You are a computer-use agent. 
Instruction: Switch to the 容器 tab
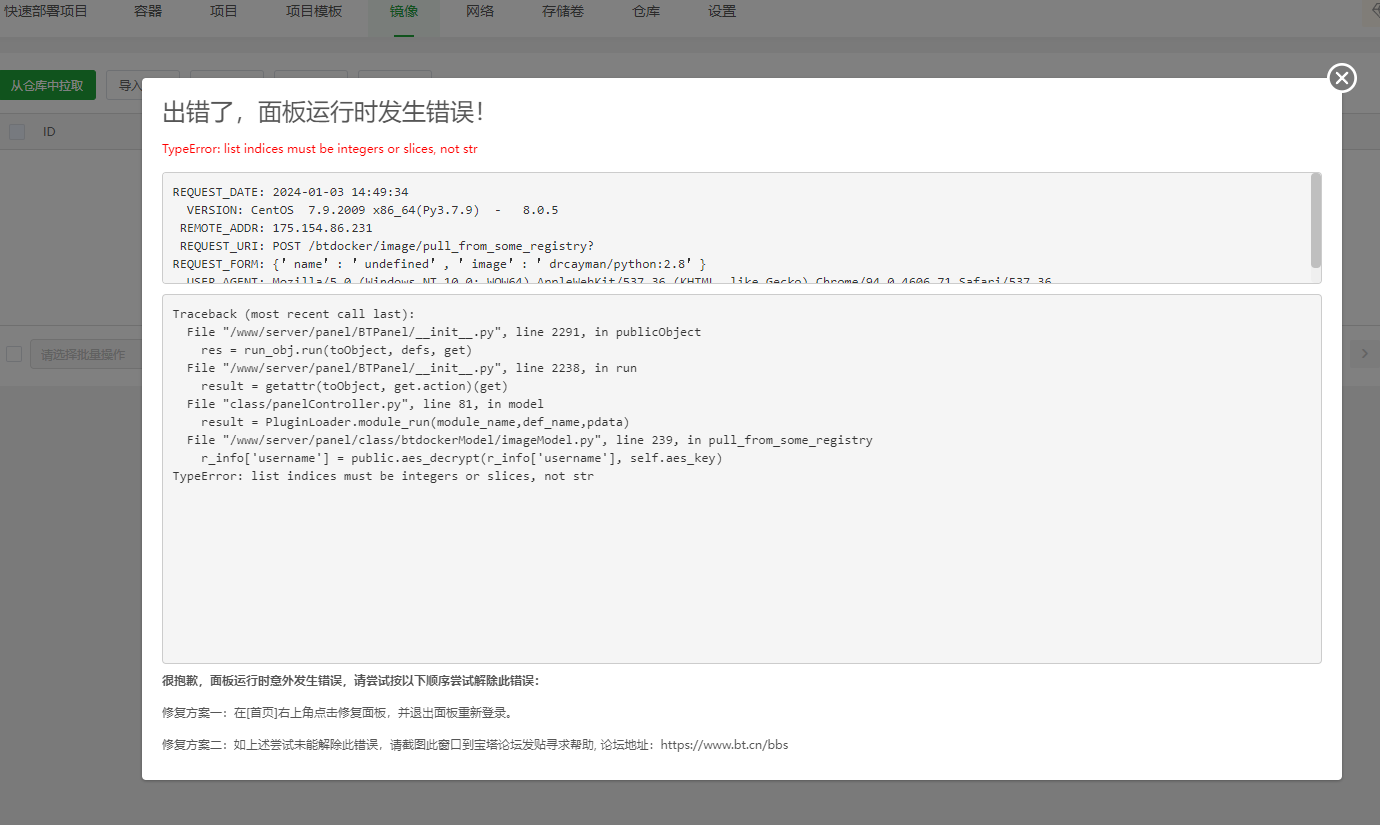pos(148,12)
